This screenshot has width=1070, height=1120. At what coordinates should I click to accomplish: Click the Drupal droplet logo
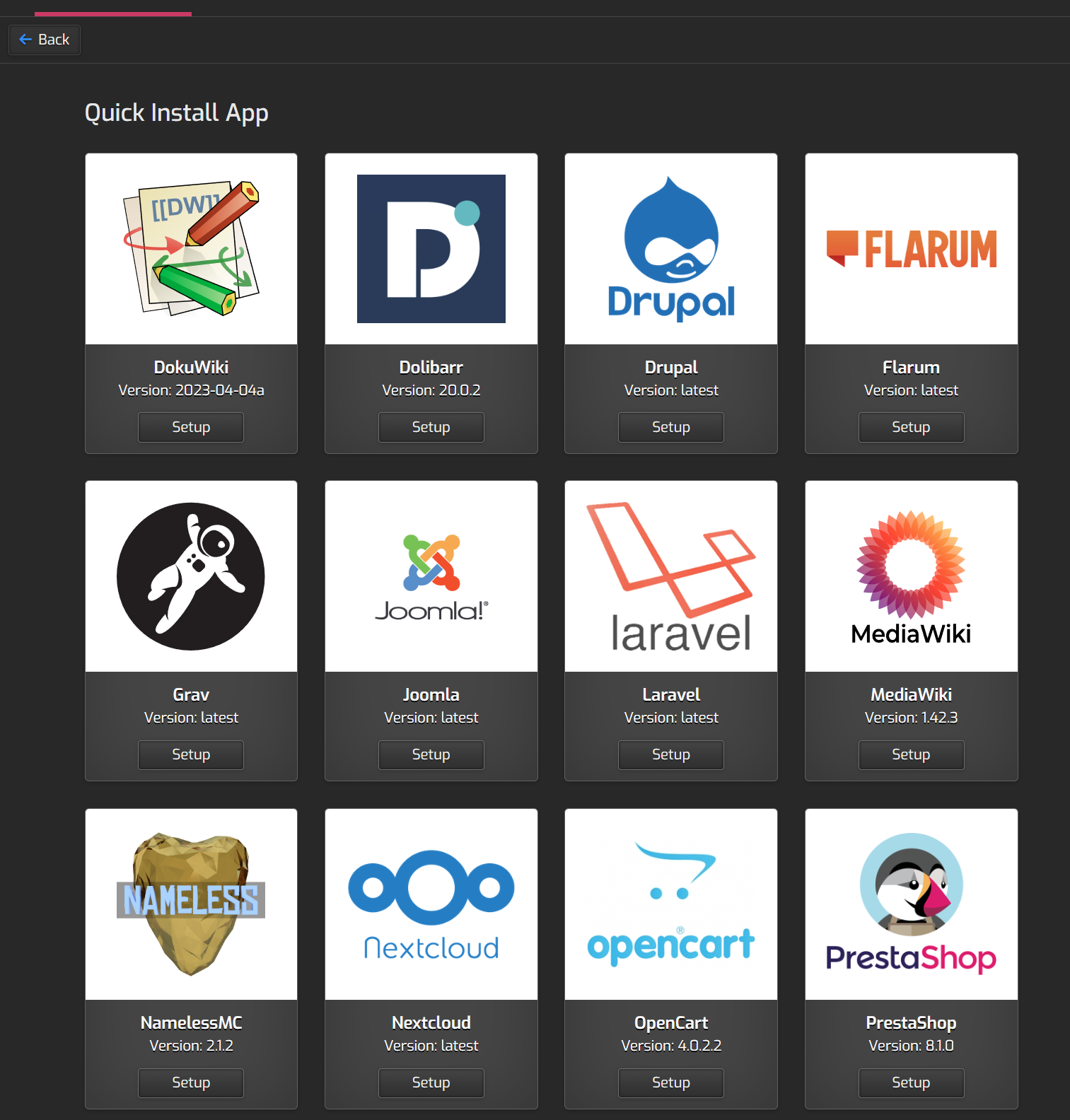670,248
